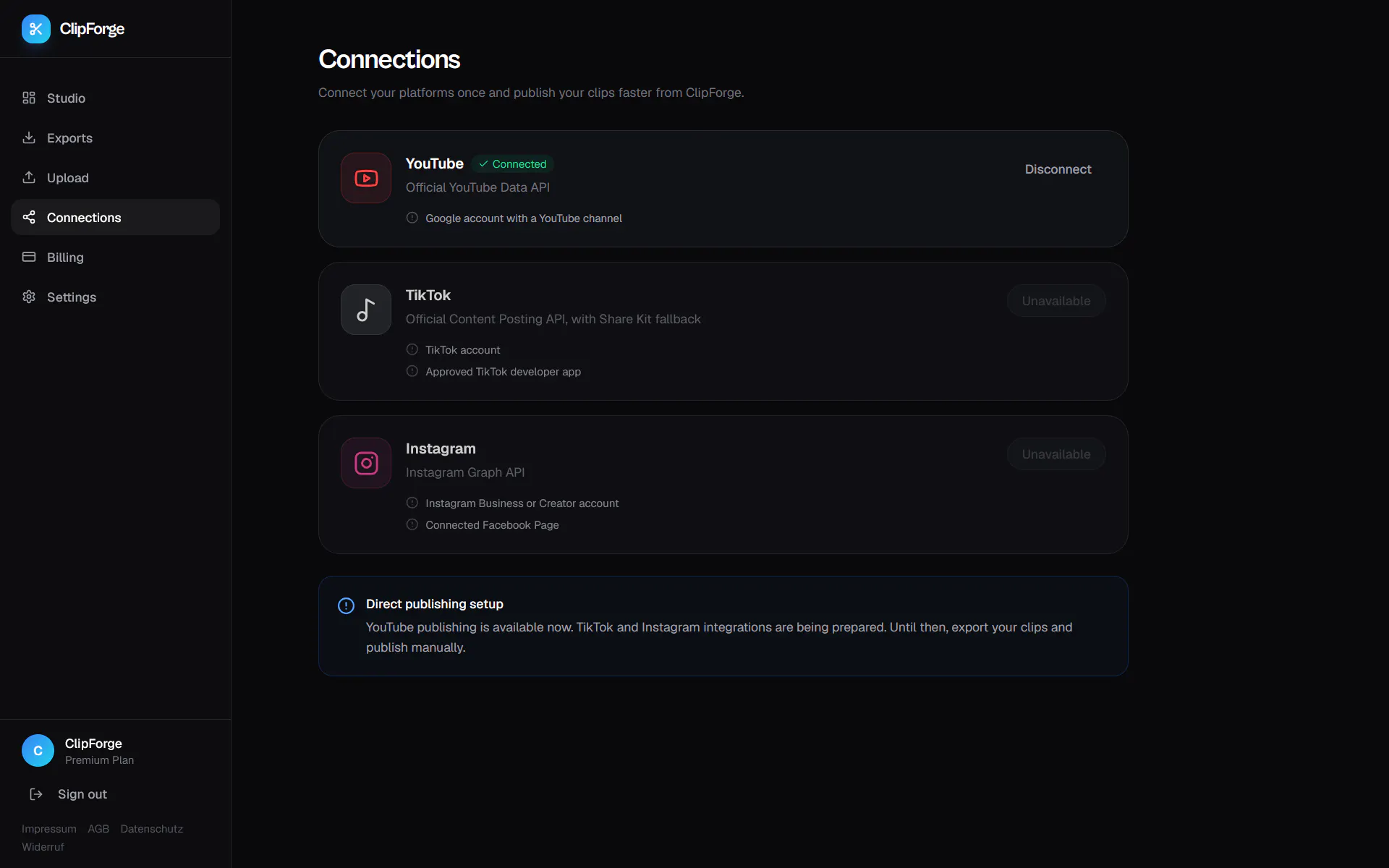Click the Direct publishing setup alert icon
The width and height of the screenshot is (1389, 868).
[x=347, y=605]
